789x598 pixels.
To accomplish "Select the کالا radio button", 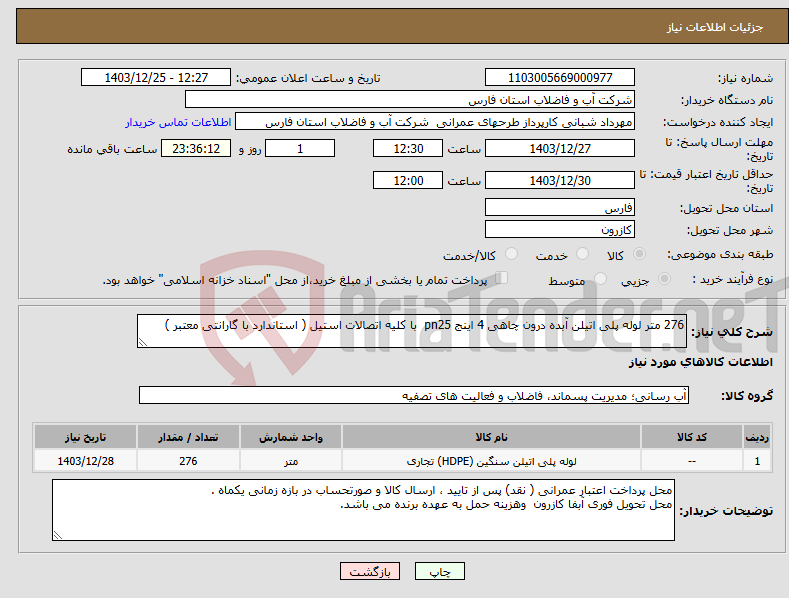I will click(x=639, y=254).
